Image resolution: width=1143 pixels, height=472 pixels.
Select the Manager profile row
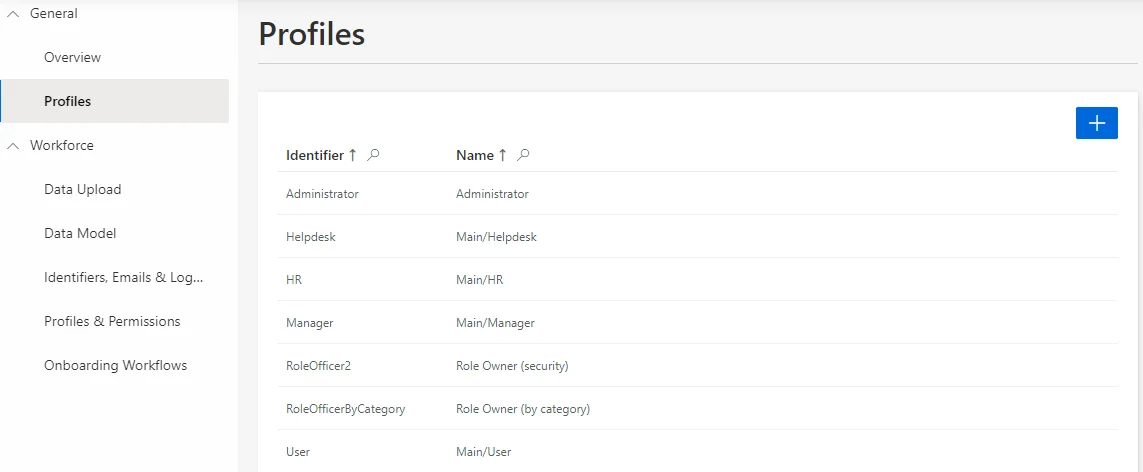(310, 323)
